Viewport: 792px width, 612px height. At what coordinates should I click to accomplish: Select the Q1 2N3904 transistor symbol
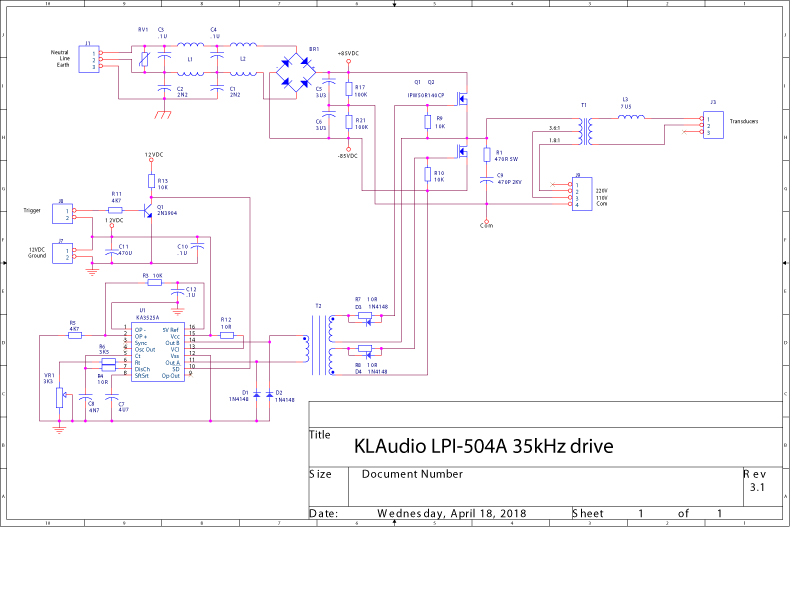147,211
